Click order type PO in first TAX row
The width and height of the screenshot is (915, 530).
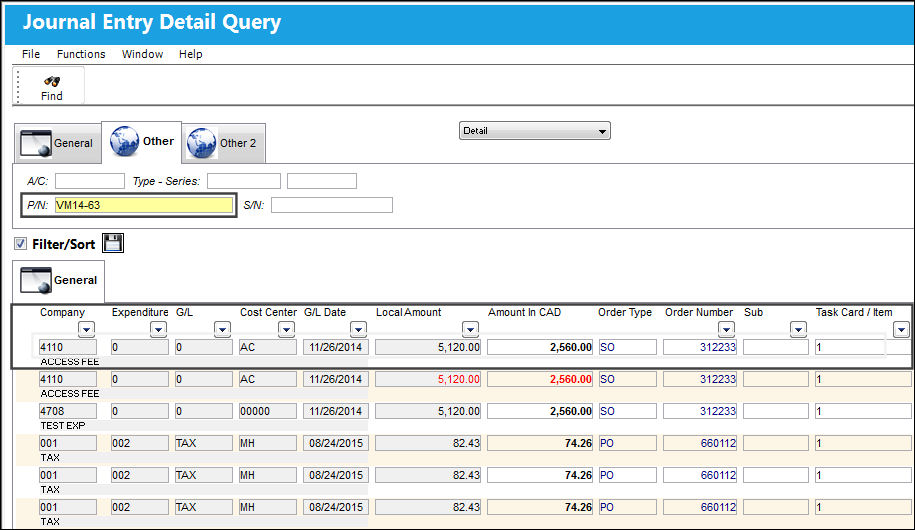627,444
